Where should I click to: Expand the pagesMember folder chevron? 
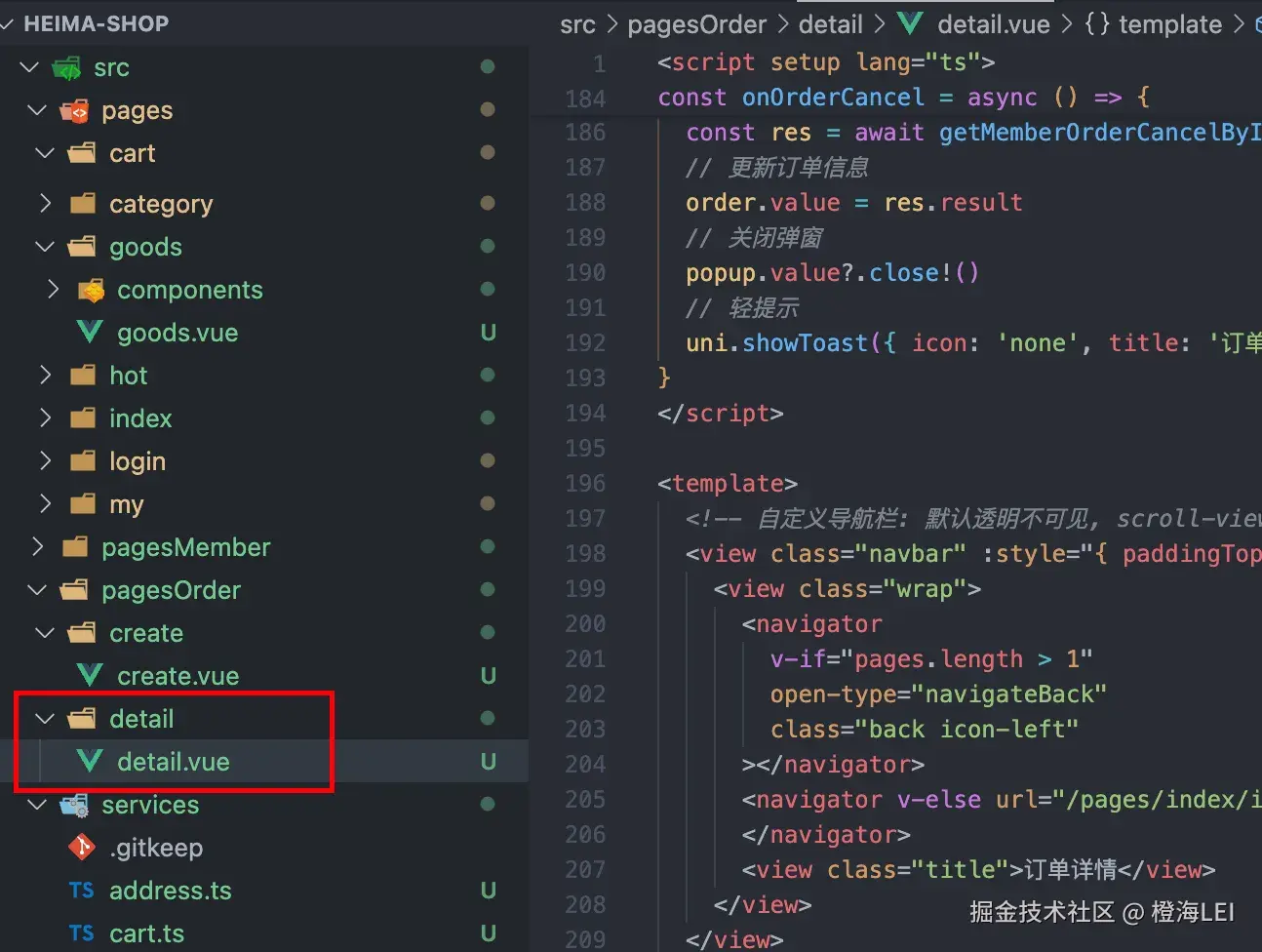click(37, 547)
